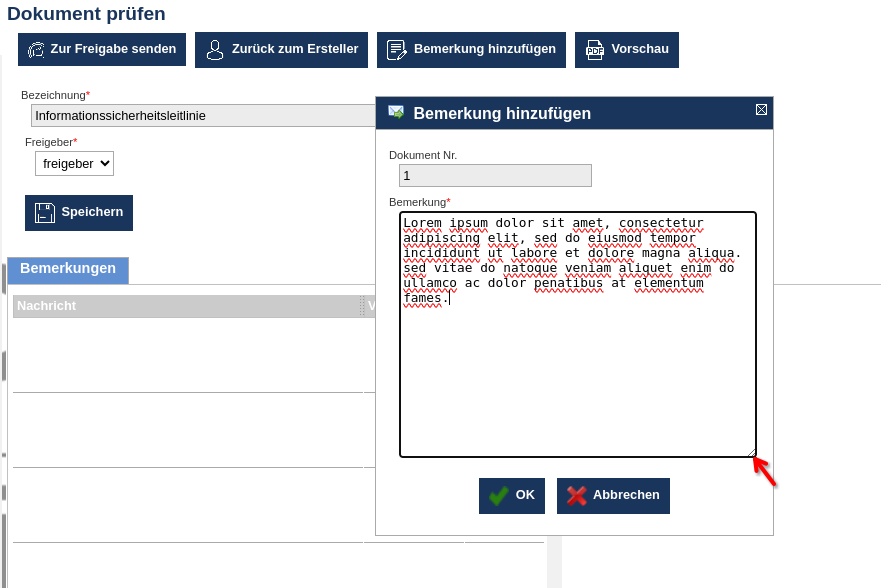This screenshot has width=881, height=588.
Task: Click the envelope icon in the dialog title
Action: [x=396, y=113]
